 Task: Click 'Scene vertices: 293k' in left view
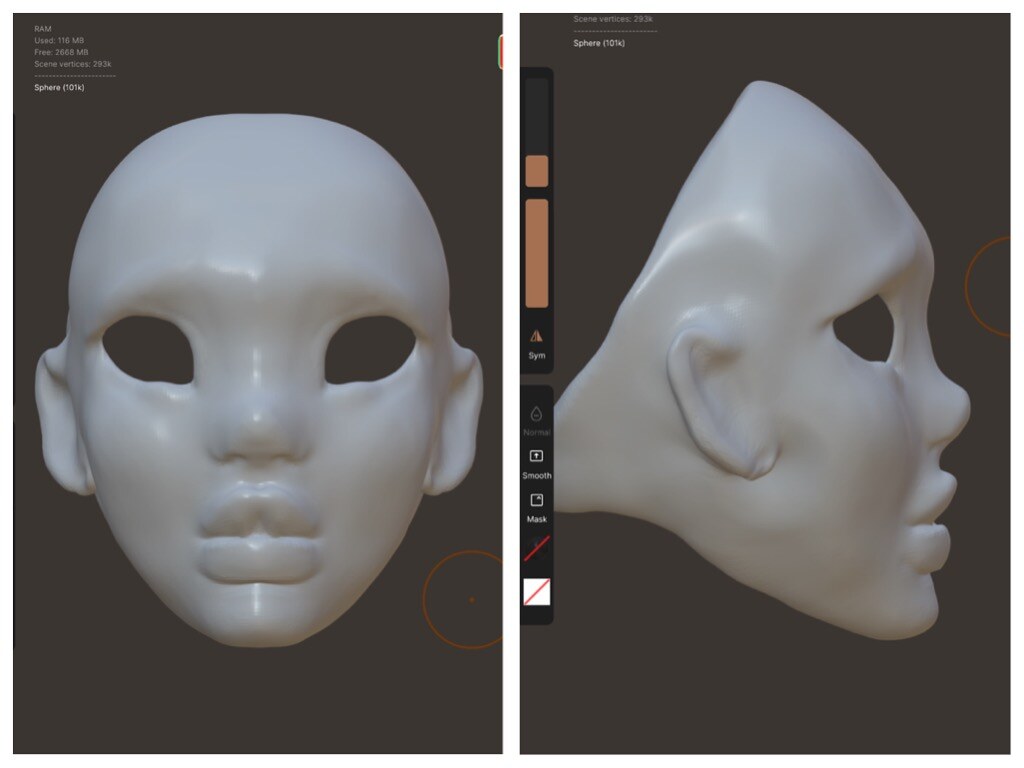pyautogui.click(x=72, y=64)
